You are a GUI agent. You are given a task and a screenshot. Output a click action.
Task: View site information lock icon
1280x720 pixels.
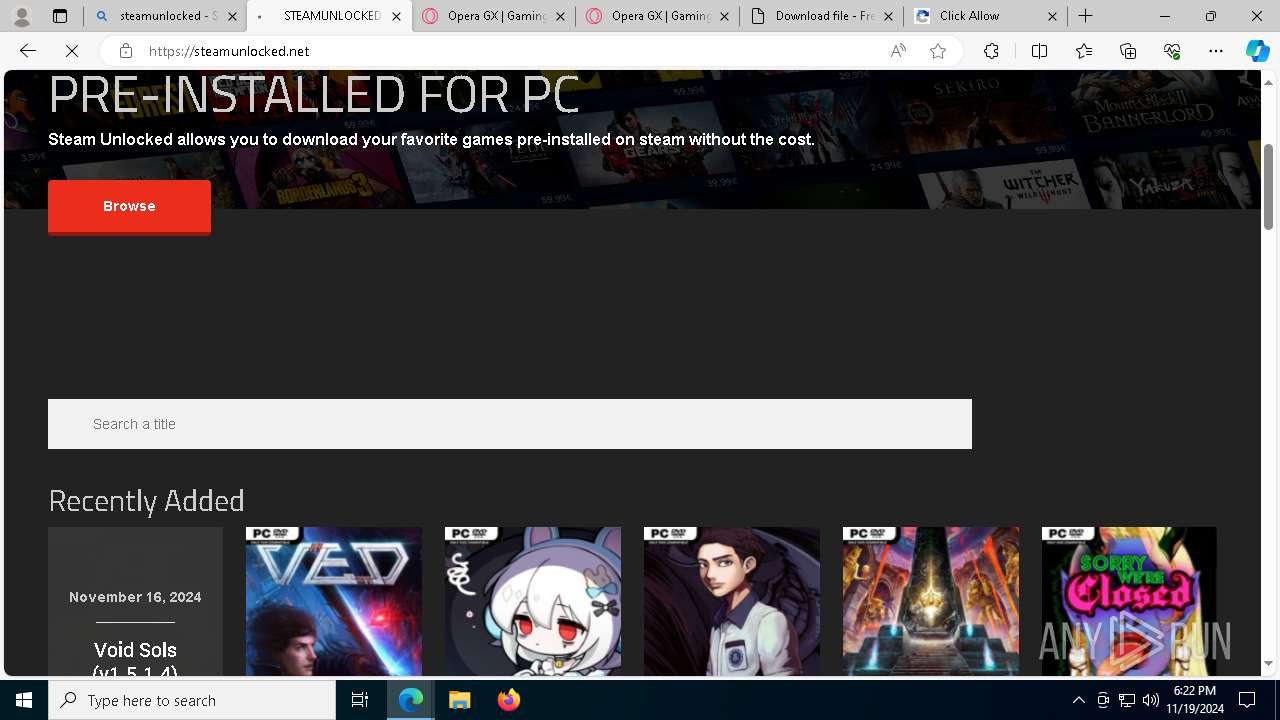point(125,51)
